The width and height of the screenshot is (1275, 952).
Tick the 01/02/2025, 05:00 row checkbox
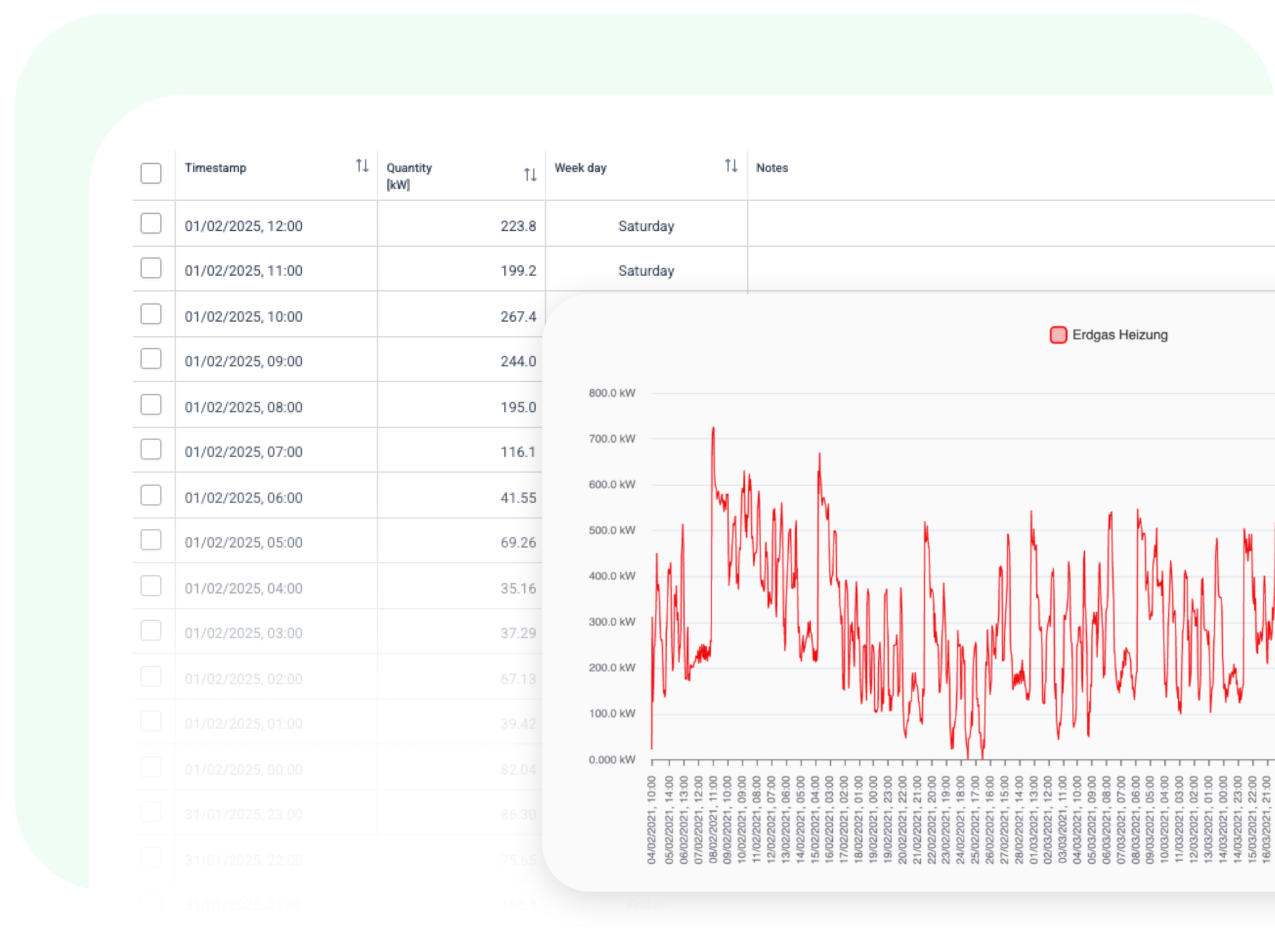(151, 540)
